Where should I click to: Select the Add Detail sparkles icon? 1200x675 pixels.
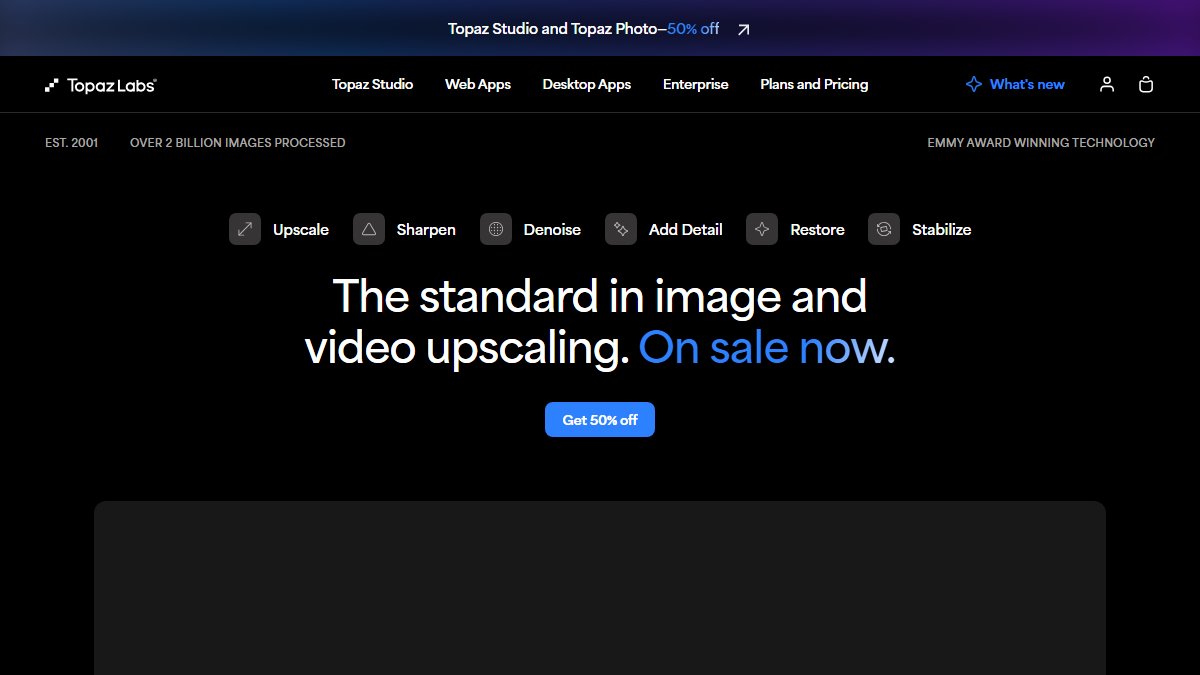621,229
